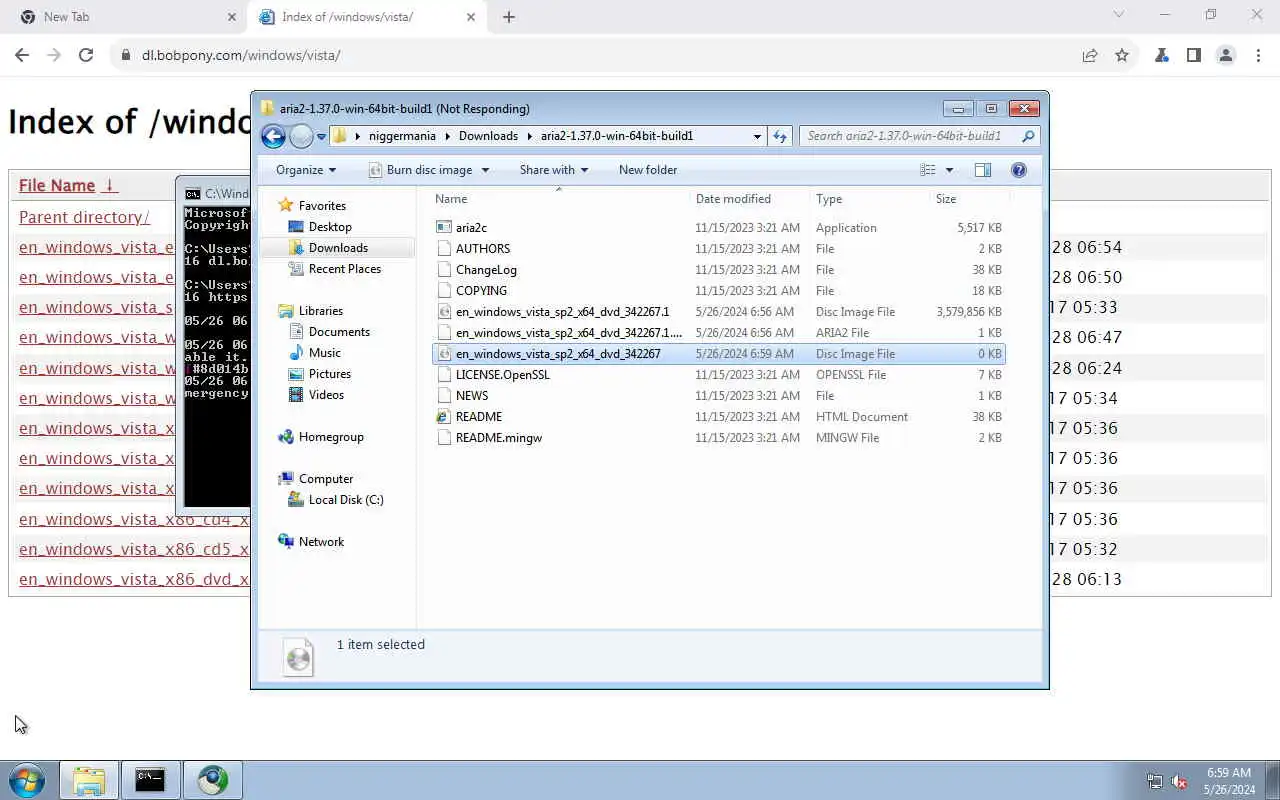Click the Explorer search box
Viewport: 1280px width, 800px height.
(919, 136)
